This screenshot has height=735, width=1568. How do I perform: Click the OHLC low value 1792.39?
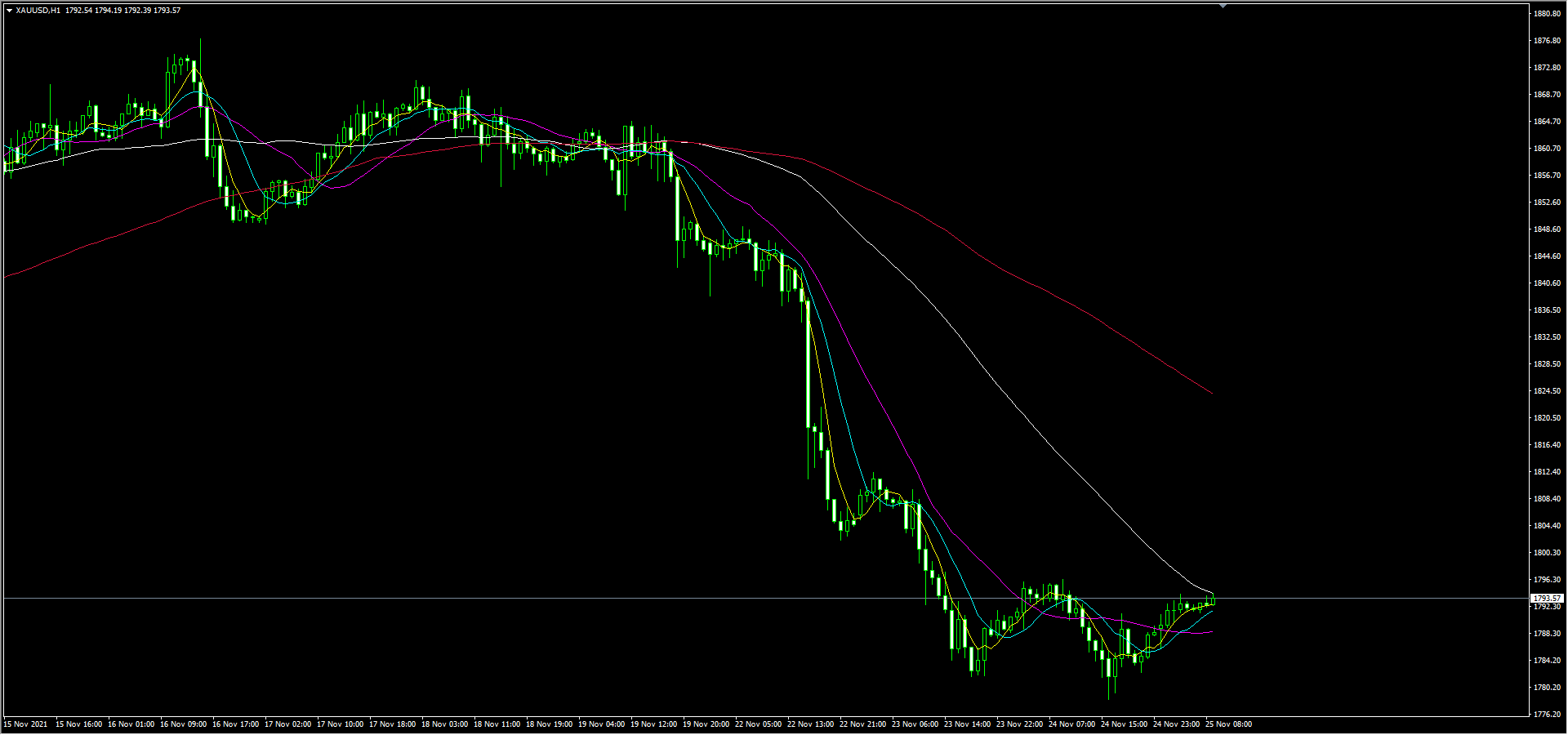click(x=137, y=11)
